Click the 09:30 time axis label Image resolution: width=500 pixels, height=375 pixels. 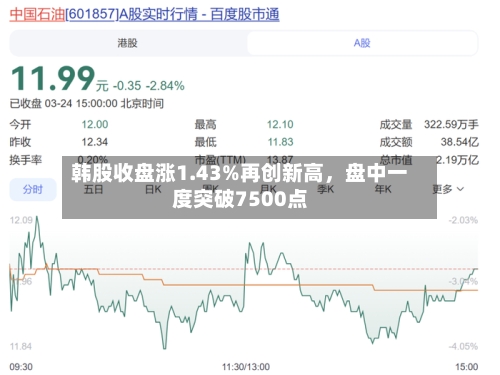21,367
